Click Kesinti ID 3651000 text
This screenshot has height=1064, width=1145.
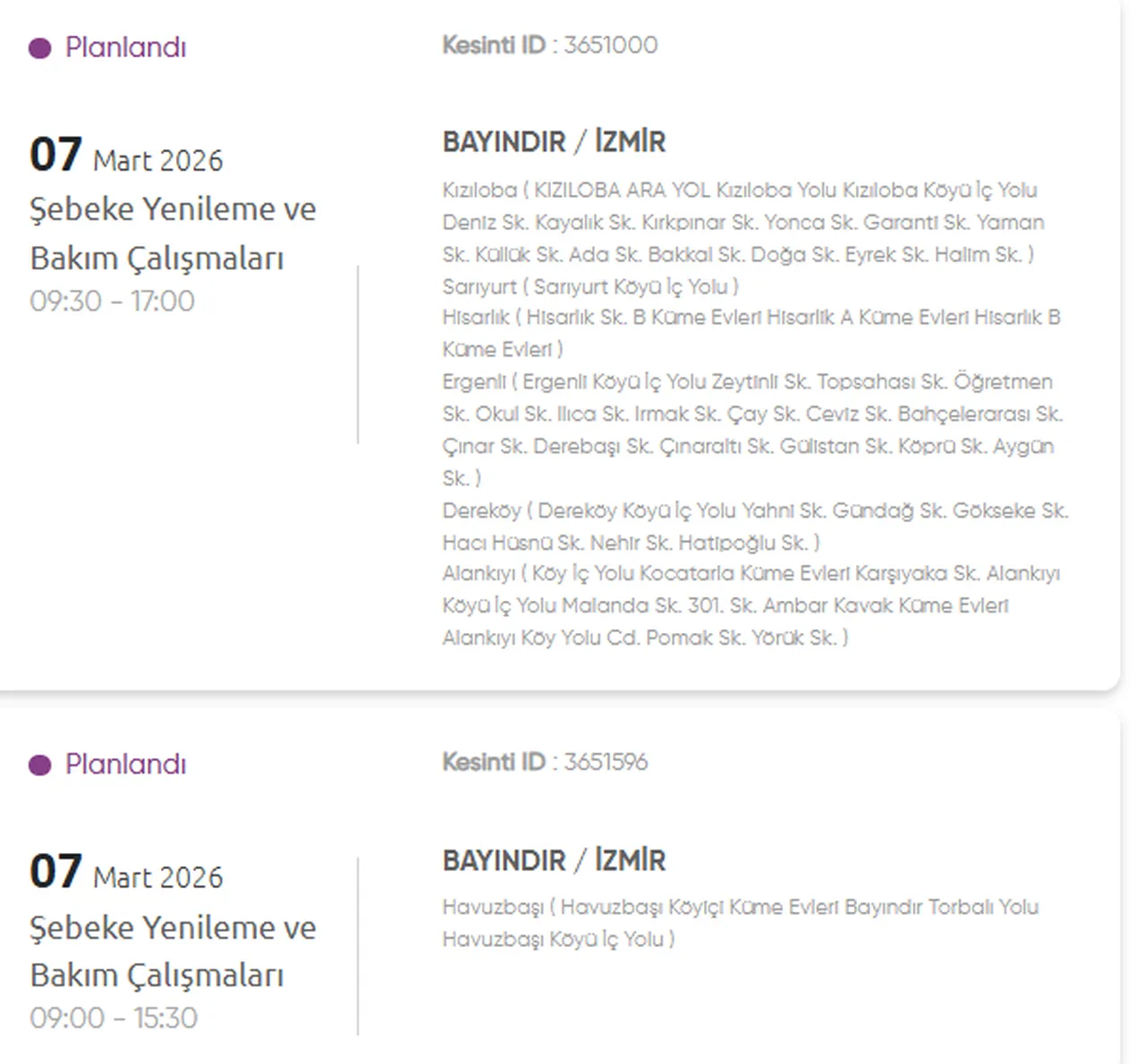click(x=549, y=45)
